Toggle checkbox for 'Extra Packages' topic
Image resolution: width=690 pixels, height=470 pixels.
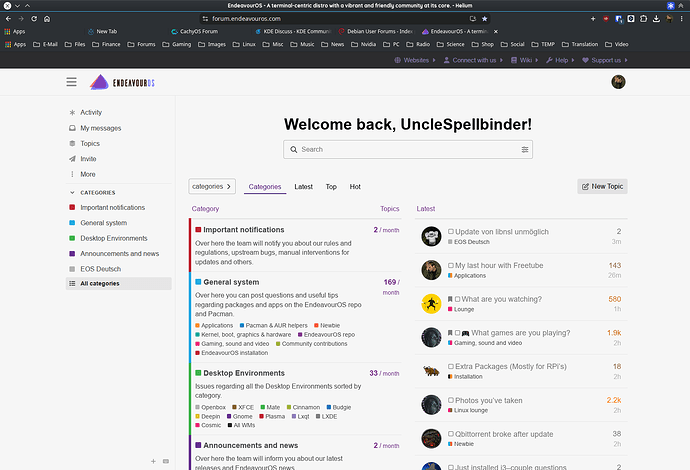(451, 366)
